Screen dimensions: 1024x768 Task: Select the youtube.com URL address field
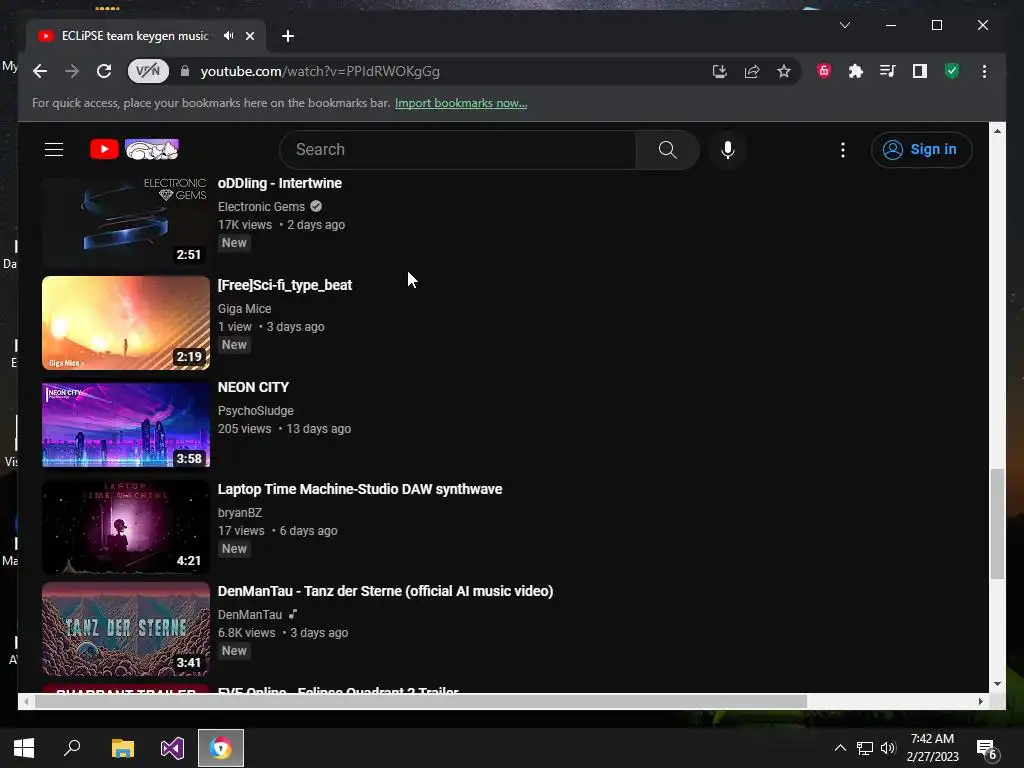tap(319, 71)
